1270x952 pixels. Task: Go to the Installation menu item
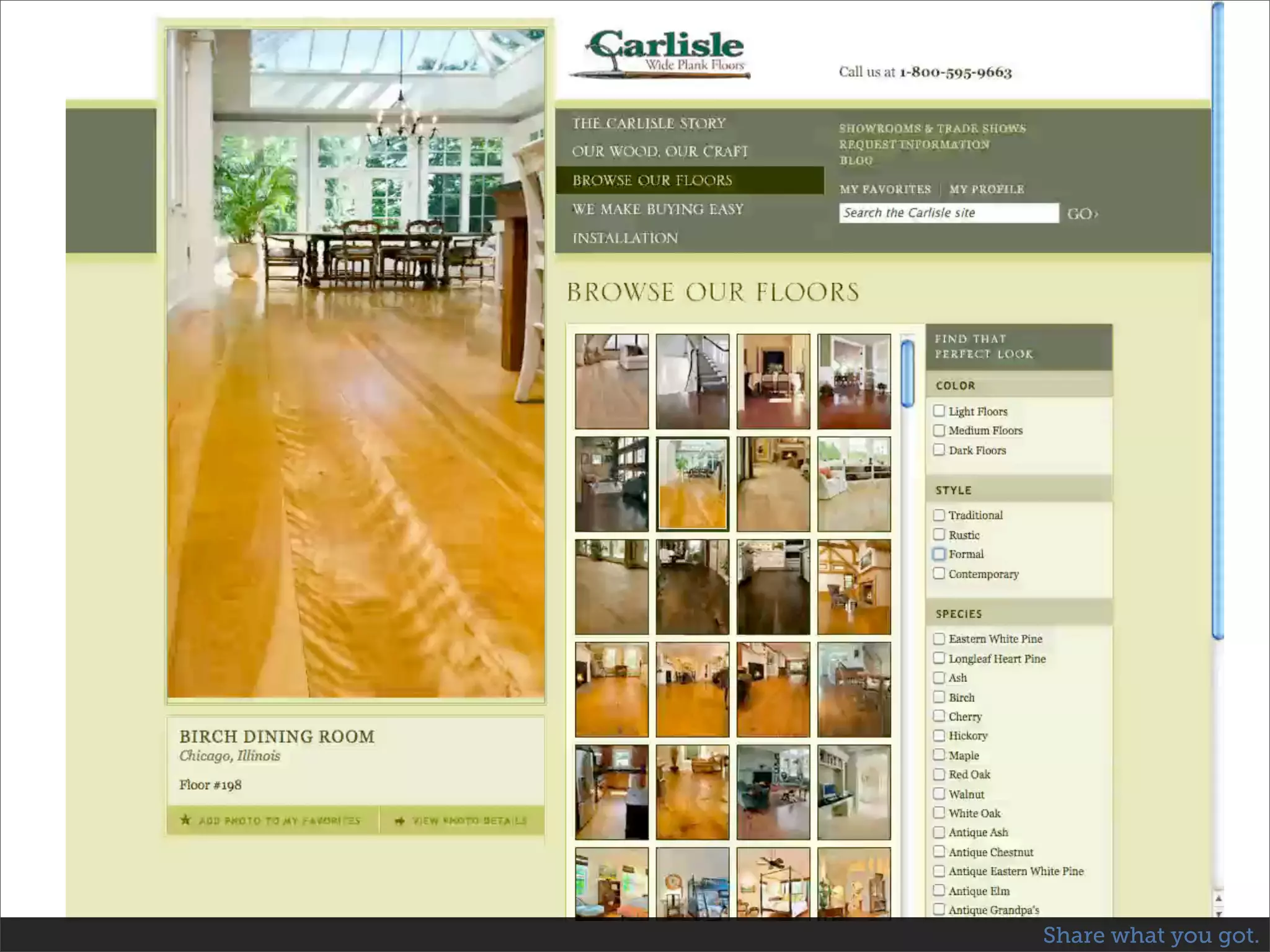625,238
